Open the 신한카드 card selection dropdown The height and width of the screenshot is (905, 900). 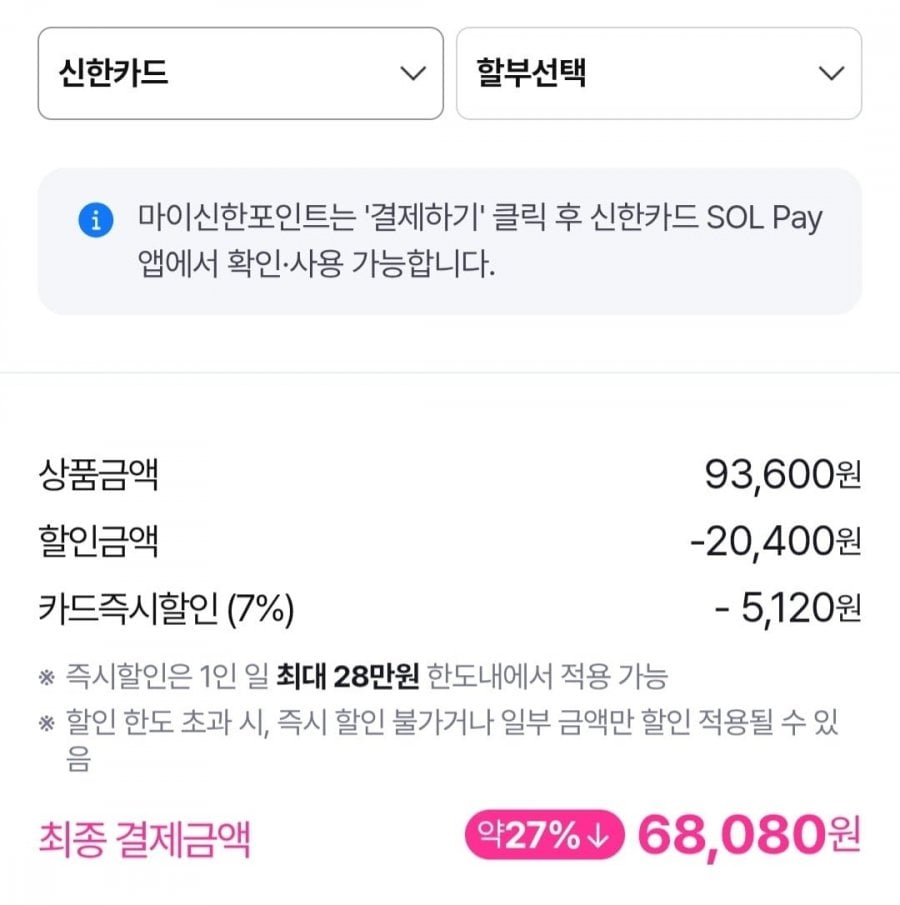[240, 73]
